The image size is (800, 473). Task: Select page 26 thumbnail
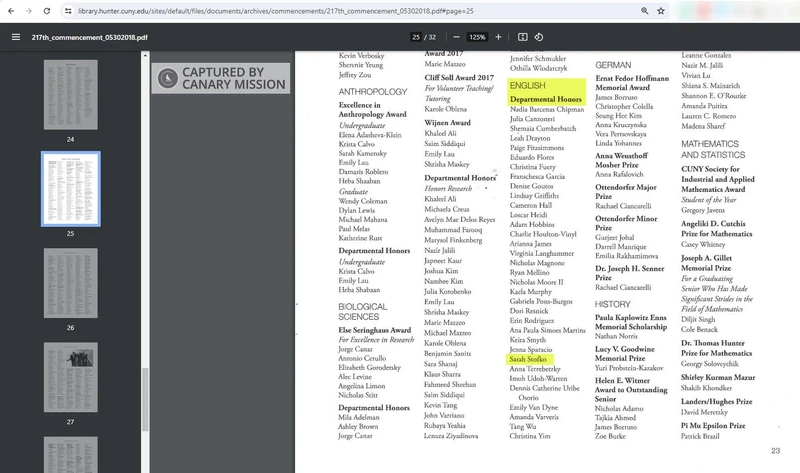tap(70, 282)
